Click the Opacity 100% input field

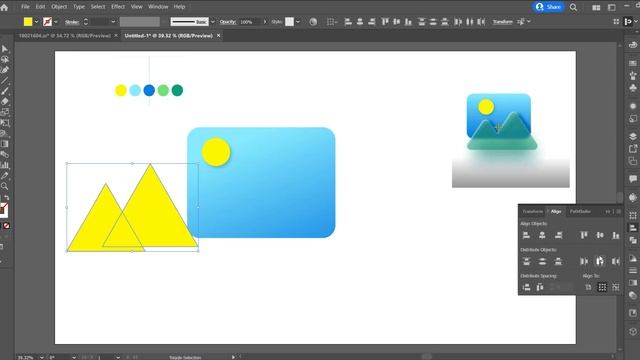tap(250, 22)
